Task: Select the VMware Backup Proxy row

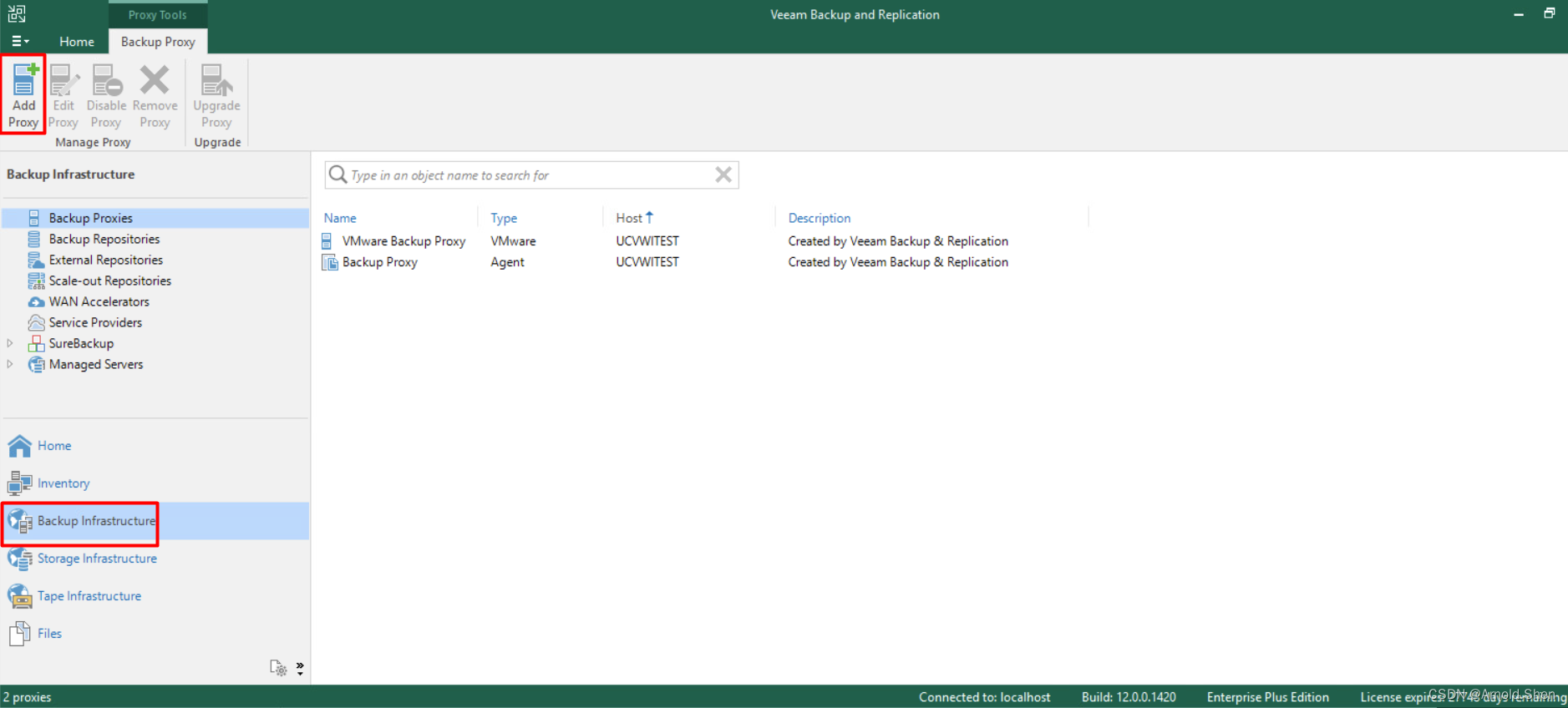Action: pos(705,241)
